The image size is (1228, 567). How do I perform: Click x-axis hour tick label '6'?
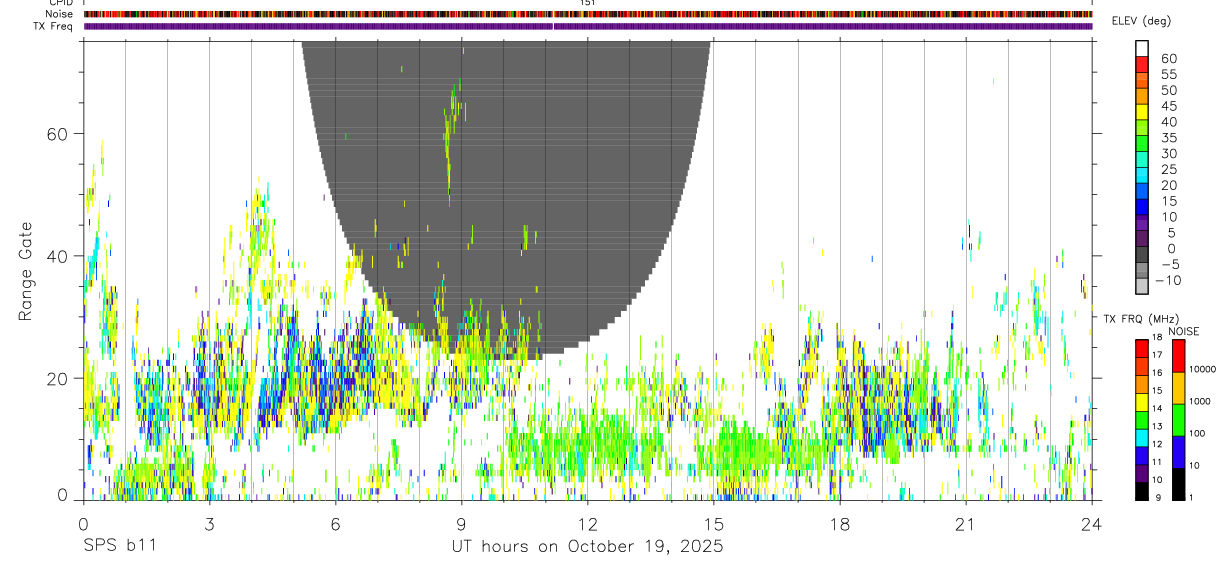pyautogui.click(x=335, y=525)
